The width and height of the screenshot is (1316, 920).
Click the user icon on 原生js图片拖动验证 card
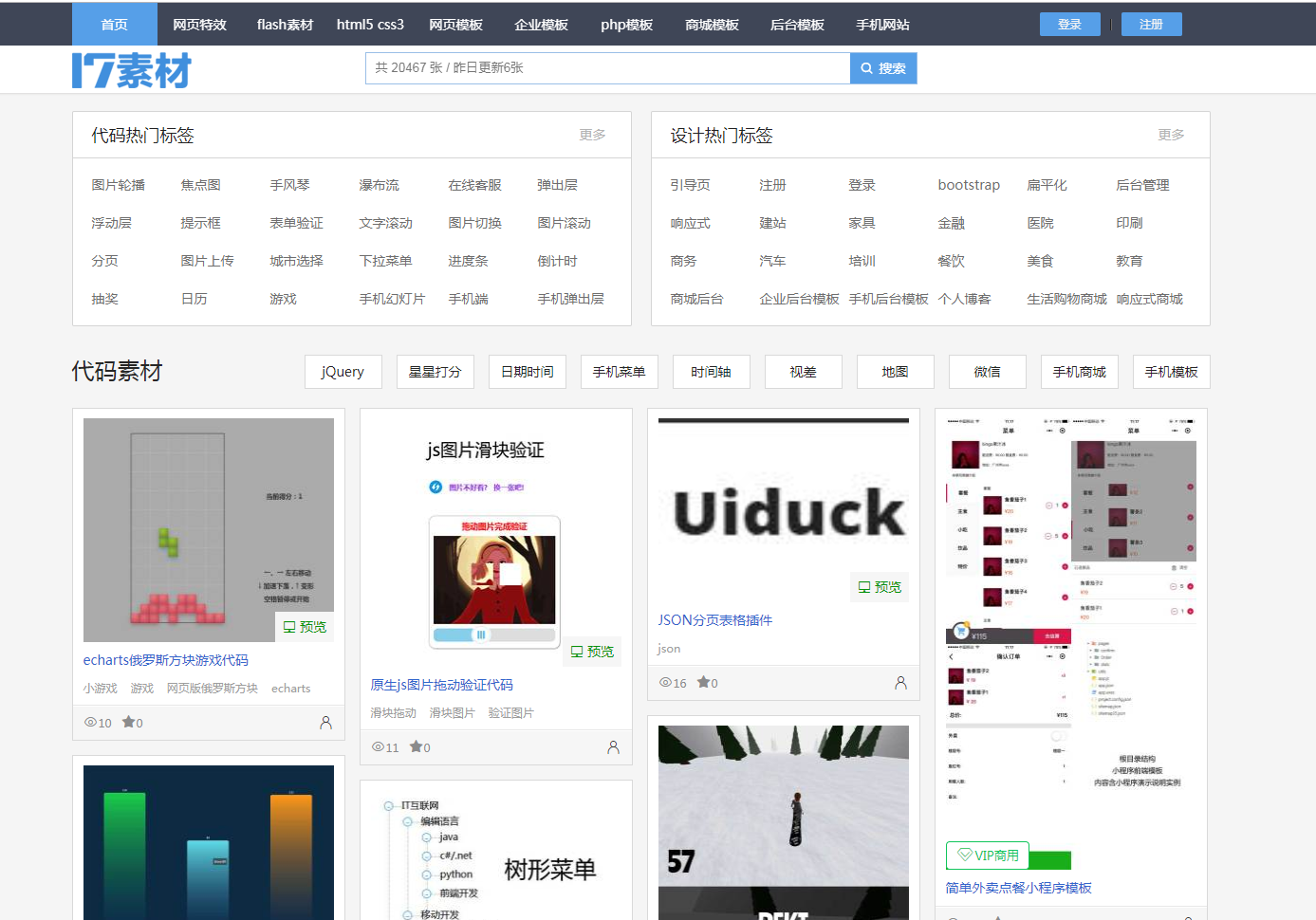[x=613, y=747]
